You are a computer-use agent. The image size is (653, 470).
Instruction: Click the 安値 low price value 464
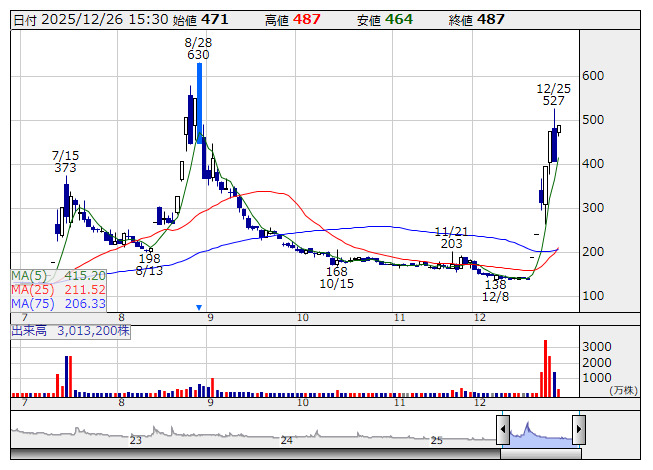[x=398, y=20]
